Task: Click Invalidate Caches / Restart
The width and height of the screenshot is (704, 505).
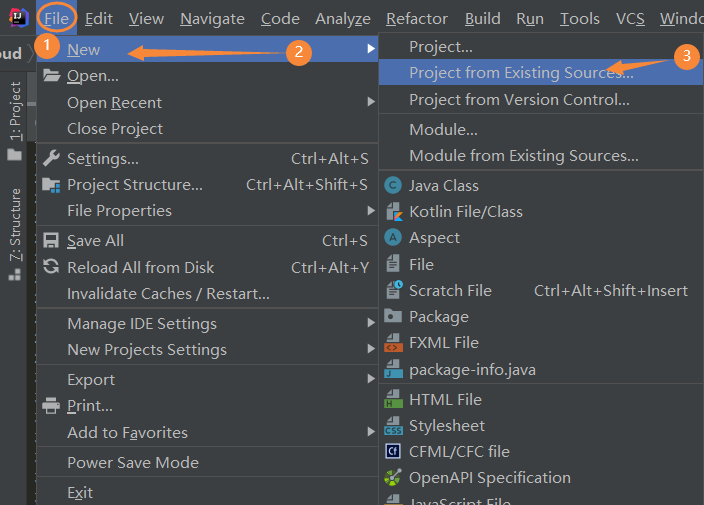Action: coord(168,293)
